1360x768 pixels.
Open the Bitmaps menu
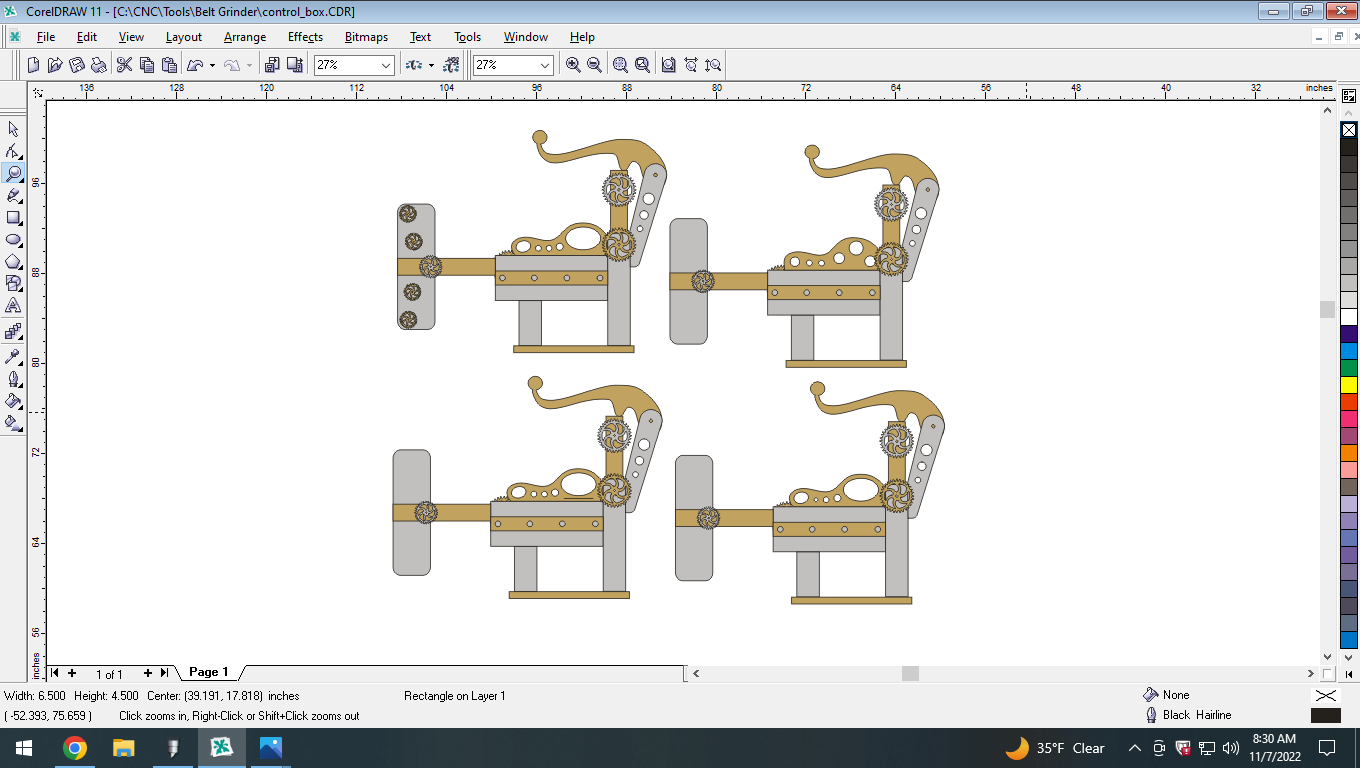(x=365, y=37)
